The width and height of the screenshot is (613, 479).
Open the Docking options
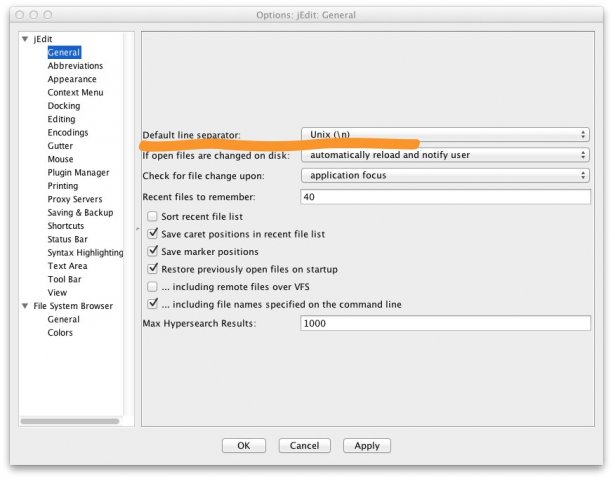pyautogui.click(x=64, y=106)
